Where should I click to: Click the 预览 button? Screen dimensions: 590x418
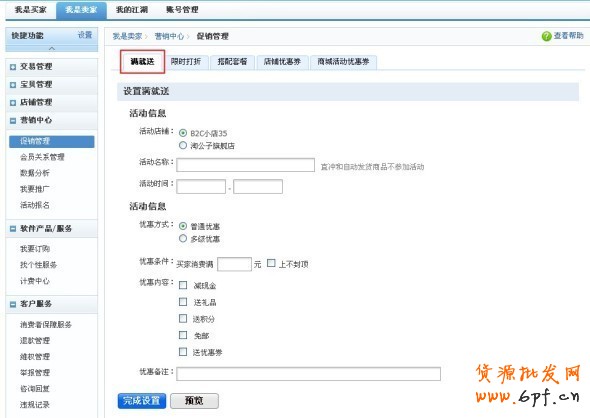click(x=194, y=401)
